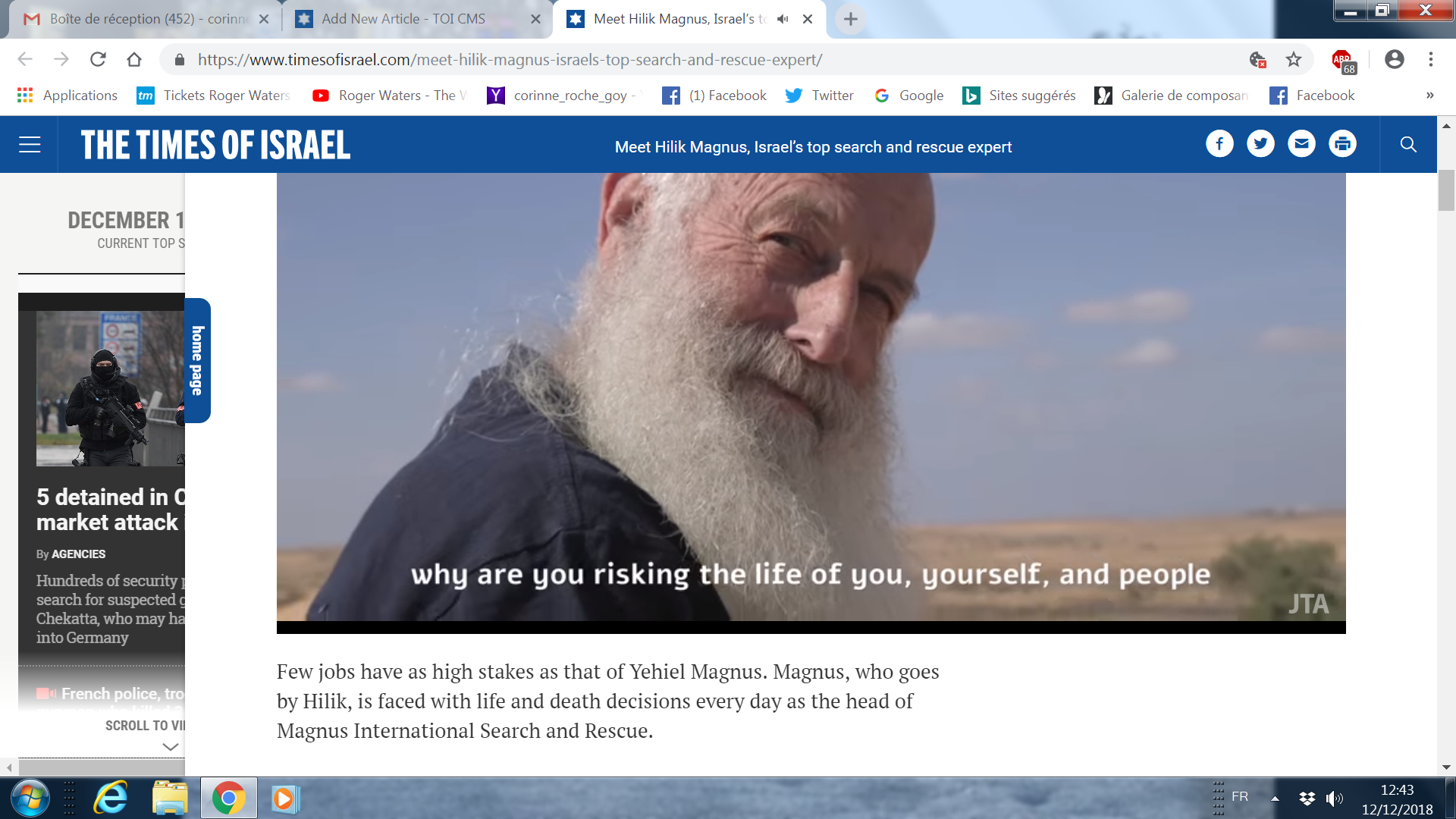Open the Sites suggérés bookmark
Screen dimensions: 1456x819
coord(1019,96)
